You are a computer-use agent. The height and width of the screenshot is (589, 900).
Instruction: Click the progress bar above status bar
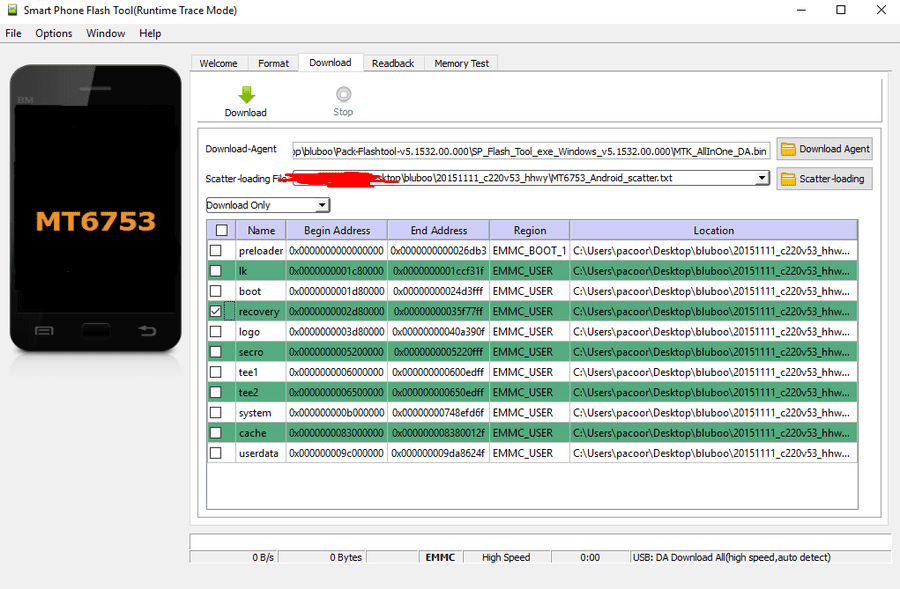[540, 541]
